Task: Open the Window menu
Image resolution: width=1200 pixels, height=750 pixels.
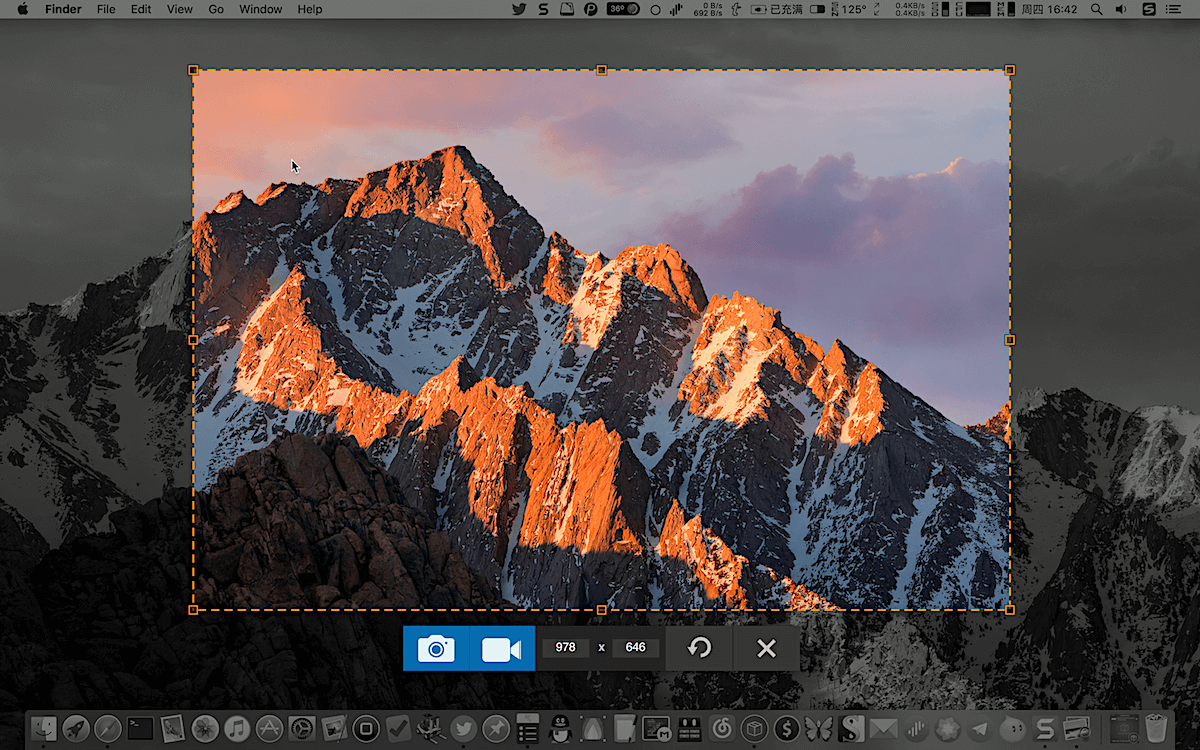Action: [x=260, y=9]
